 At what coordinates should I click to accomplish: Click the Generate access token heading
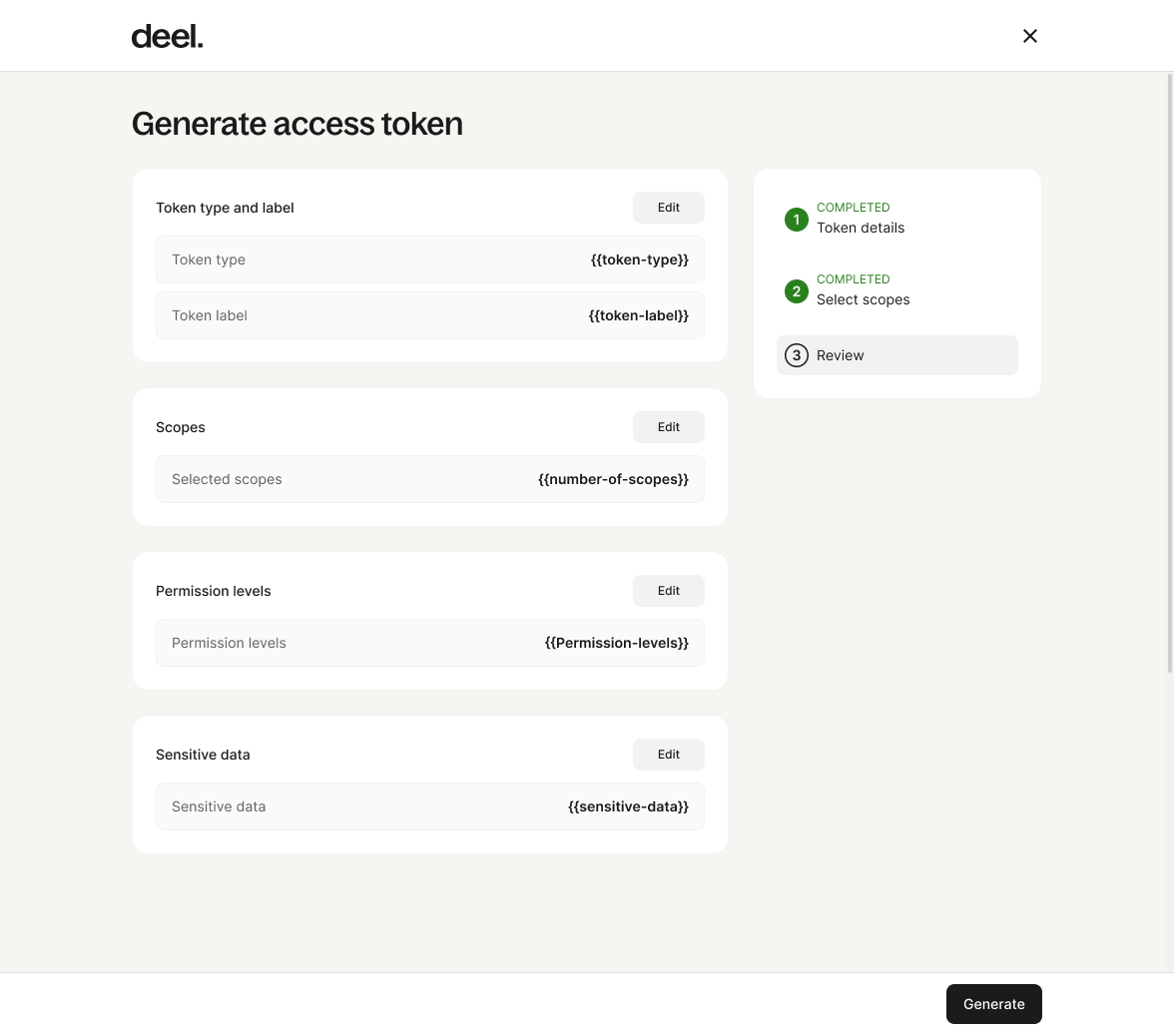click(297, 124)
